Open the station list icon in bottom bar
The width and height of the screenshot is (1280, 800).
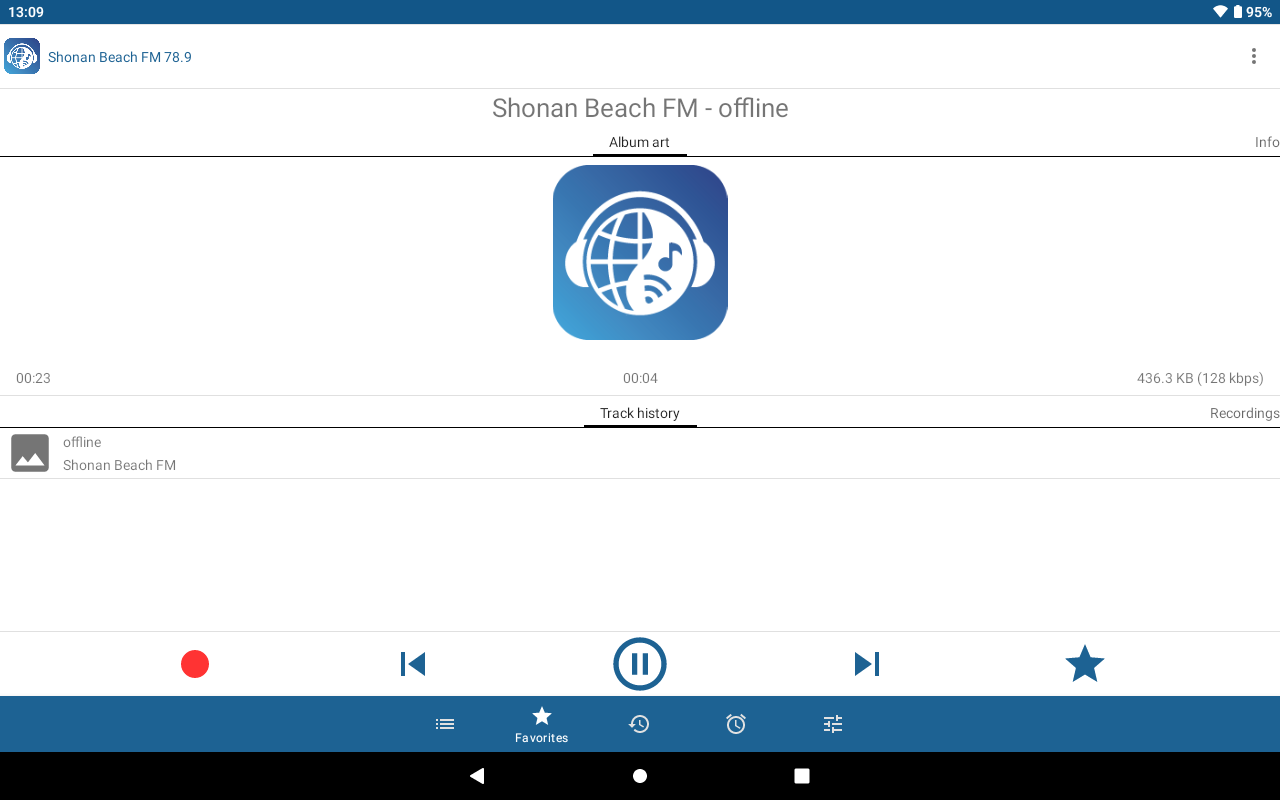[x=445, y=724]
